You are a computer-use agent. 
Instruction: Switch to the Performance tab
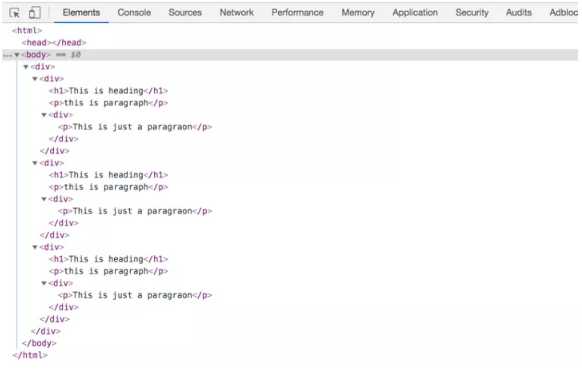297,12
